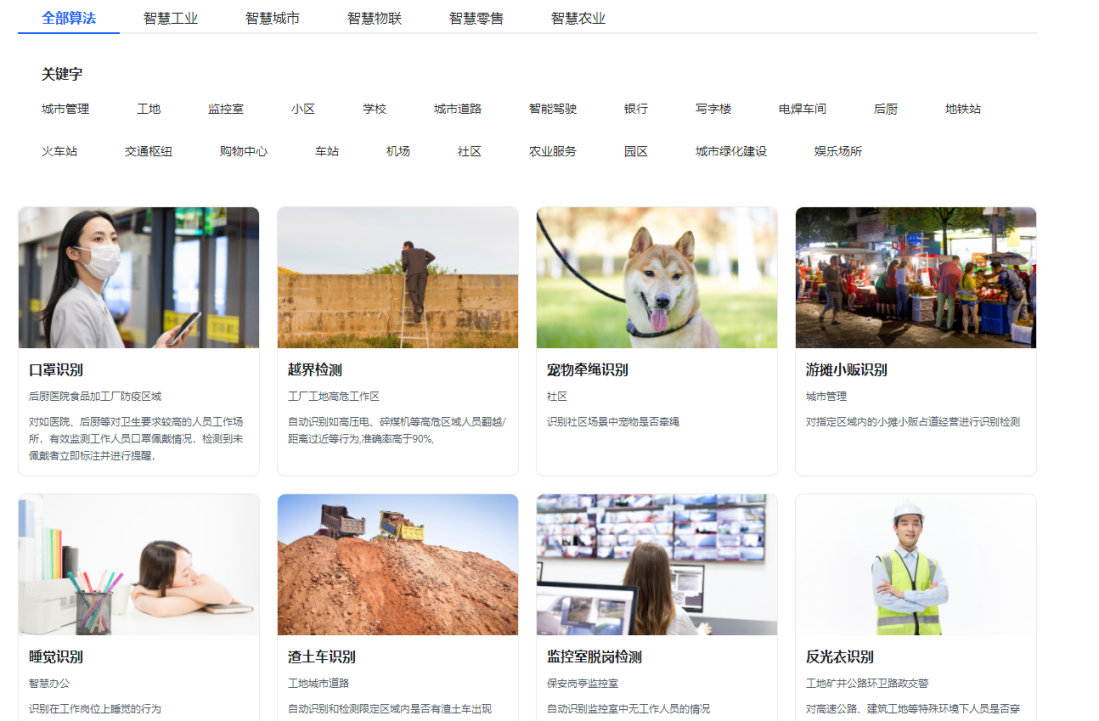Viewport: 1099px width, 721px height.
Task: Click the 学校 keyword
Action: click(x=374, y=109)
